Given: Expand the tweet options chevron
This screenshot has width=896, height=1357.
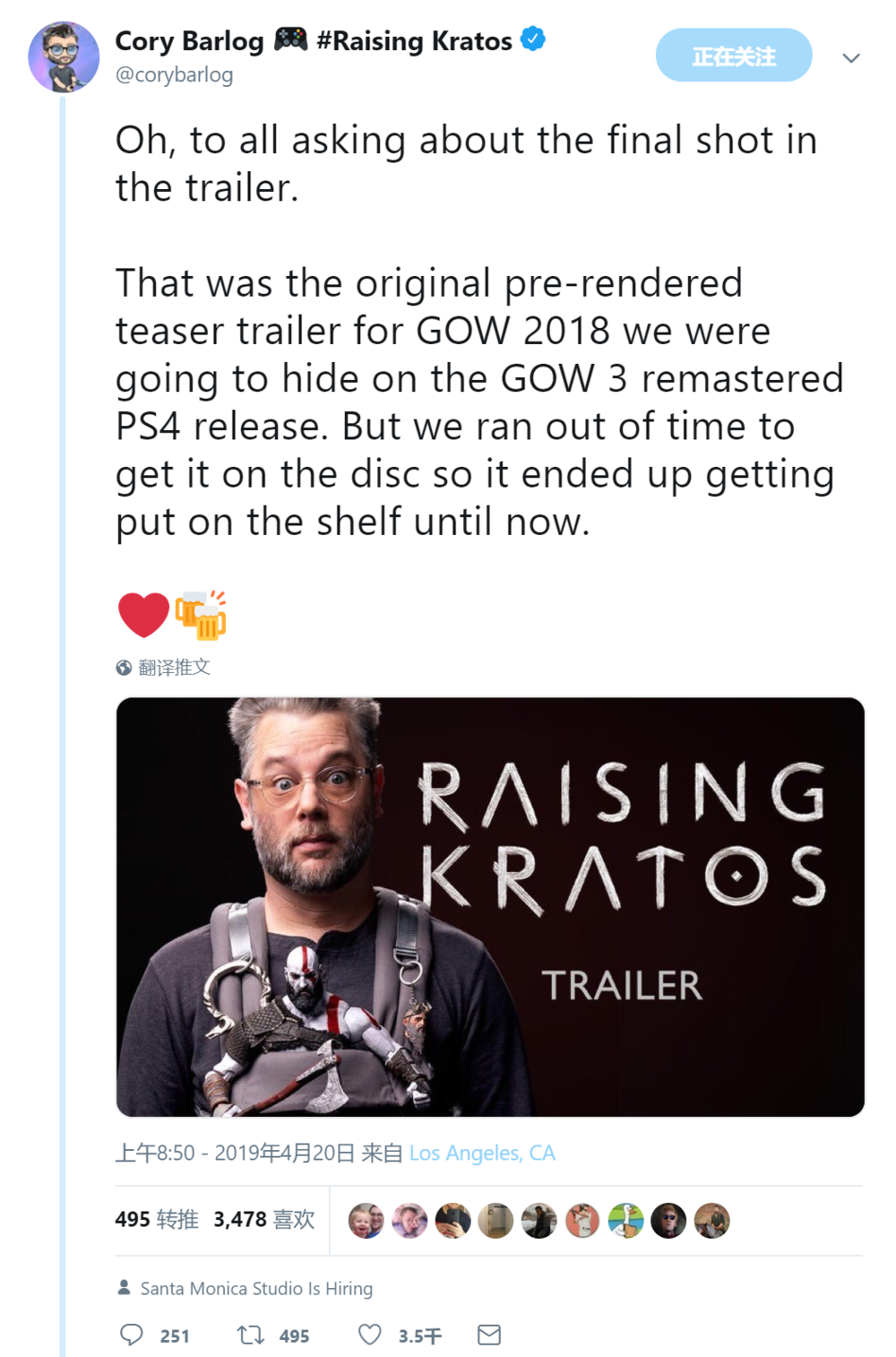Looking at the screenshot, I should click(851, 58).
